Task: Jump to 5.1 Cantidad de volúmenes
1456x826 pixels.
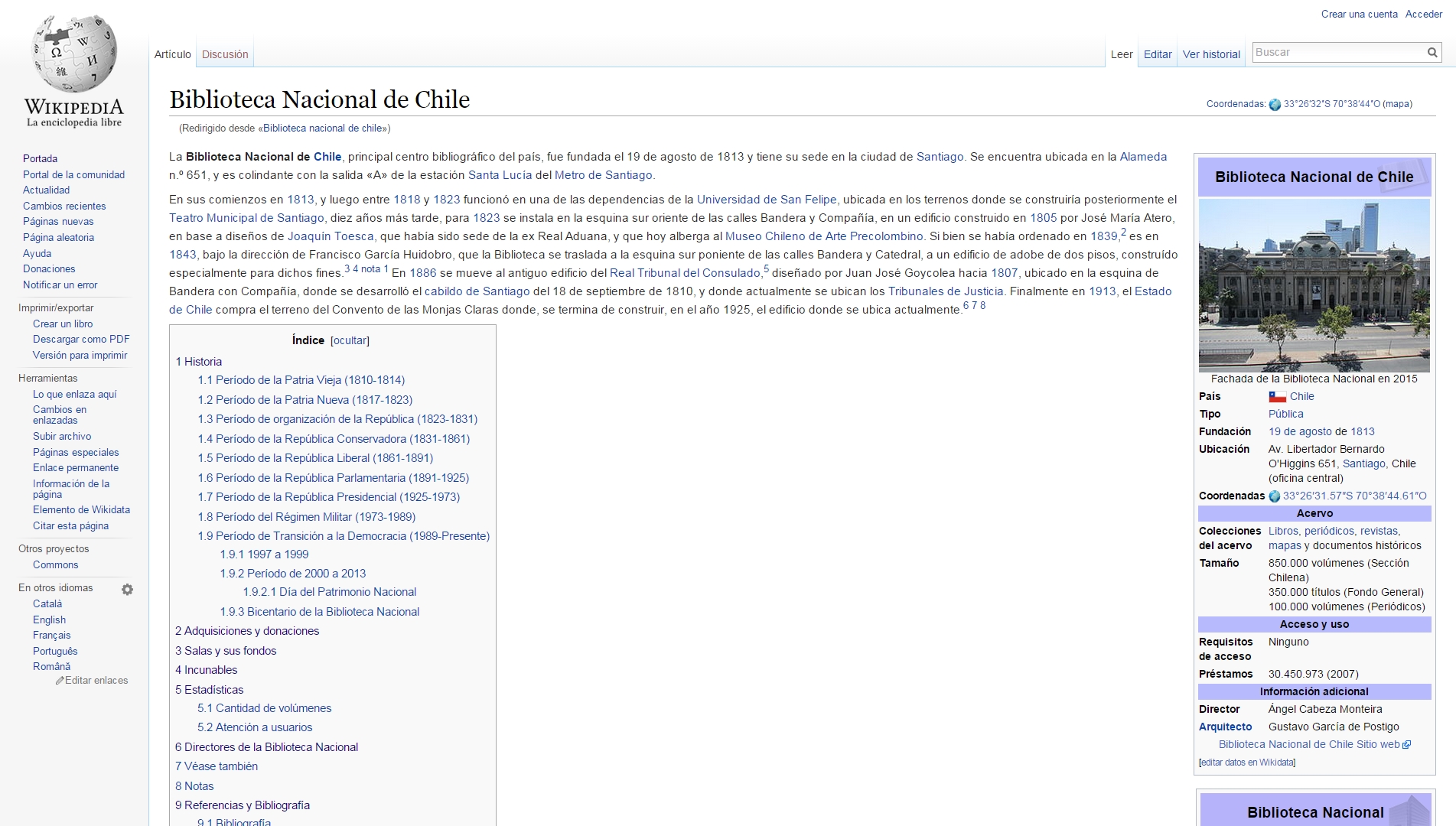Action: [x=264, y=708]
